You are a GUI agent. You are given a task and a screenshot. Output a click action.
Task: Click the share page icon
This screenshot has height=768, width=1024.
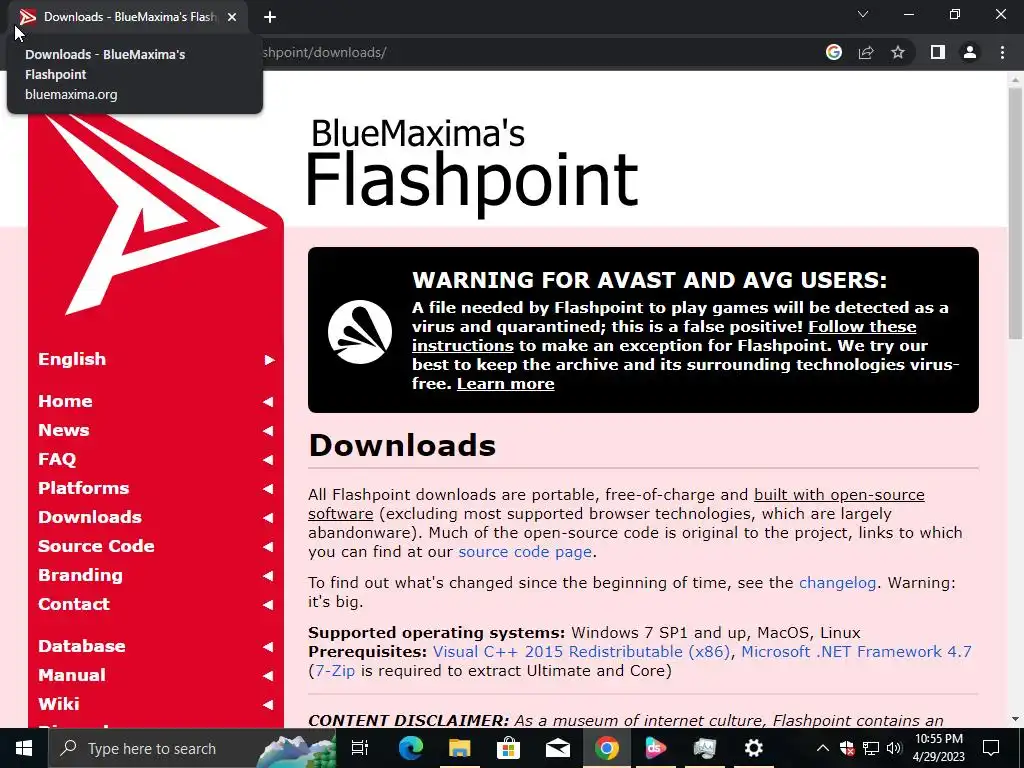[866, 52]
